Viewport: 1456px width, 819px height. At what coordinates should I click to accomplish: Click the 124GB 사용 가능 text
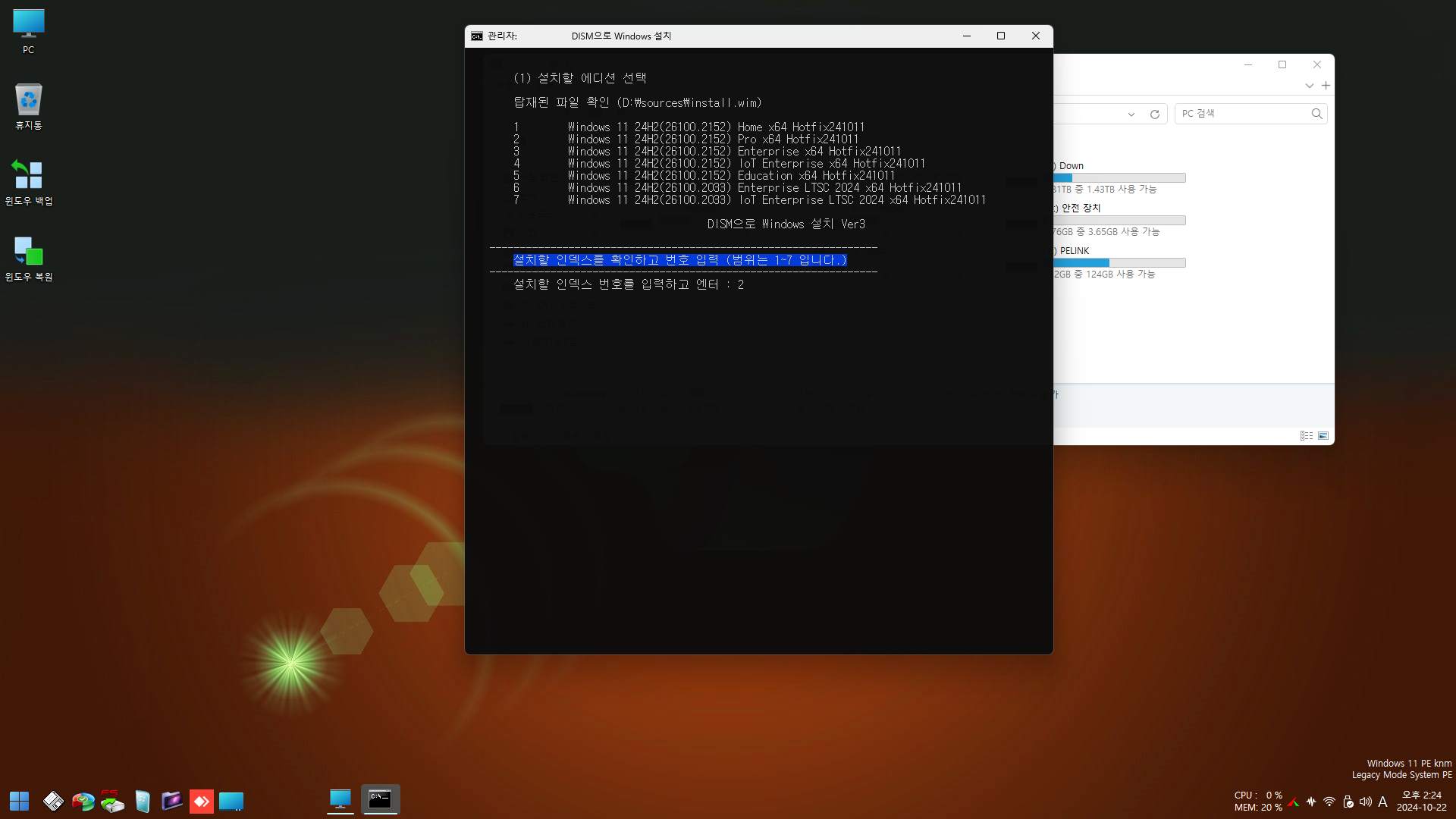pyautogui.click(x=1121, y=275)
